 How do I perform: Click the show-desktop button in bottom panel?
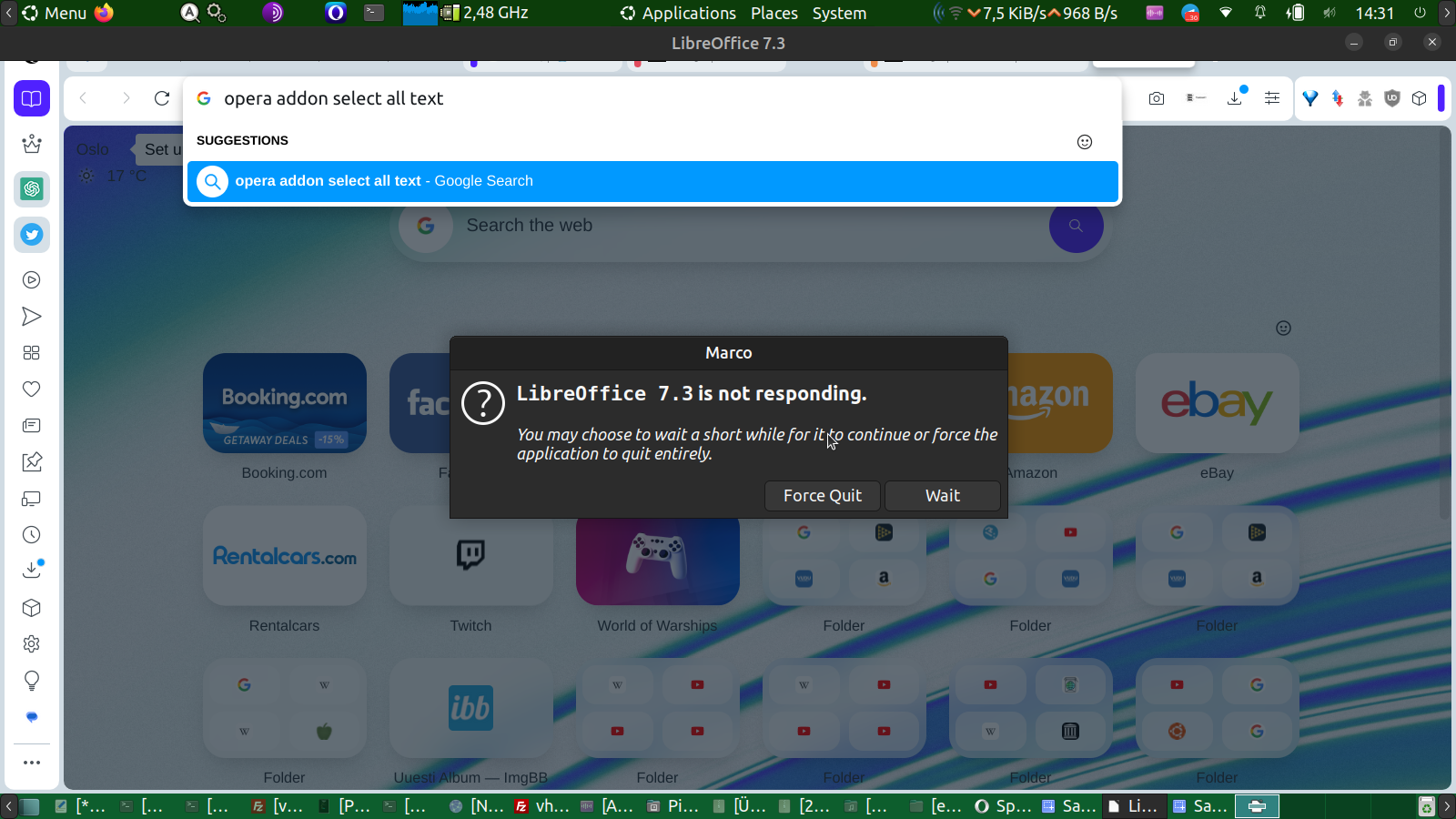(30, 806)
